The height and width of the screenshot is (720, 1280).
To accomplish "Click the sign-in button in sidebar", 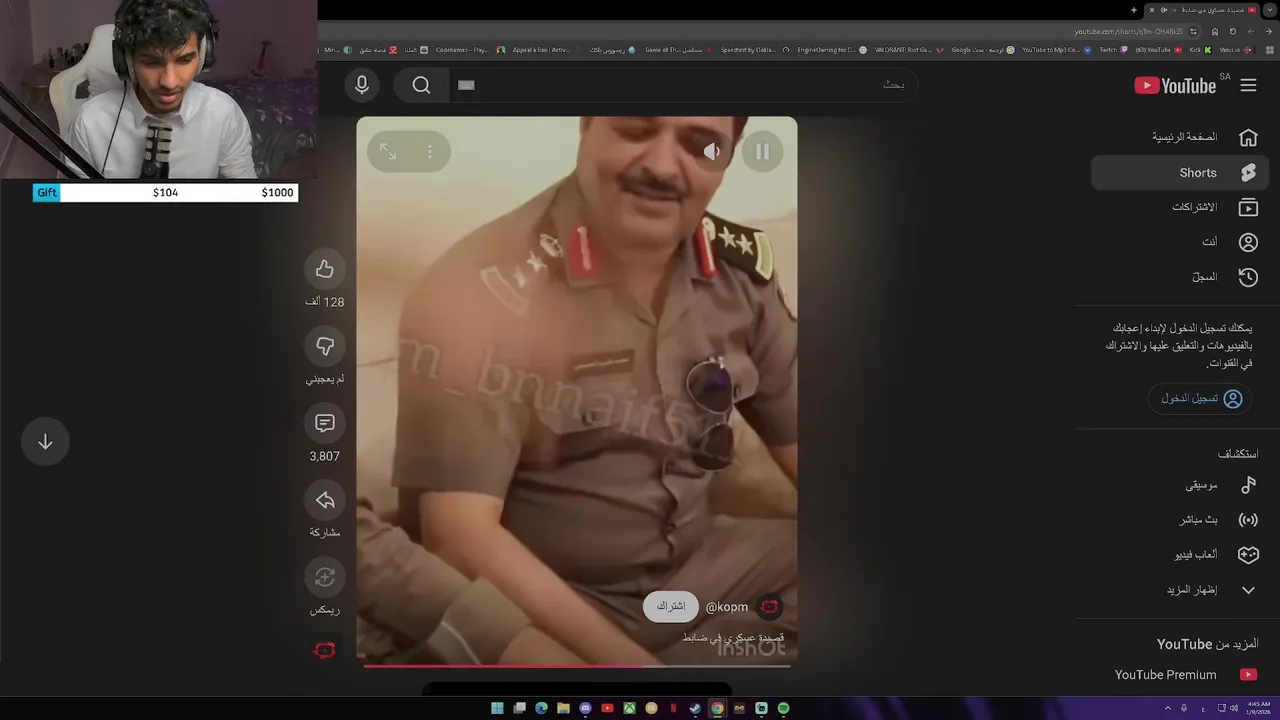I will [1200, 398].
